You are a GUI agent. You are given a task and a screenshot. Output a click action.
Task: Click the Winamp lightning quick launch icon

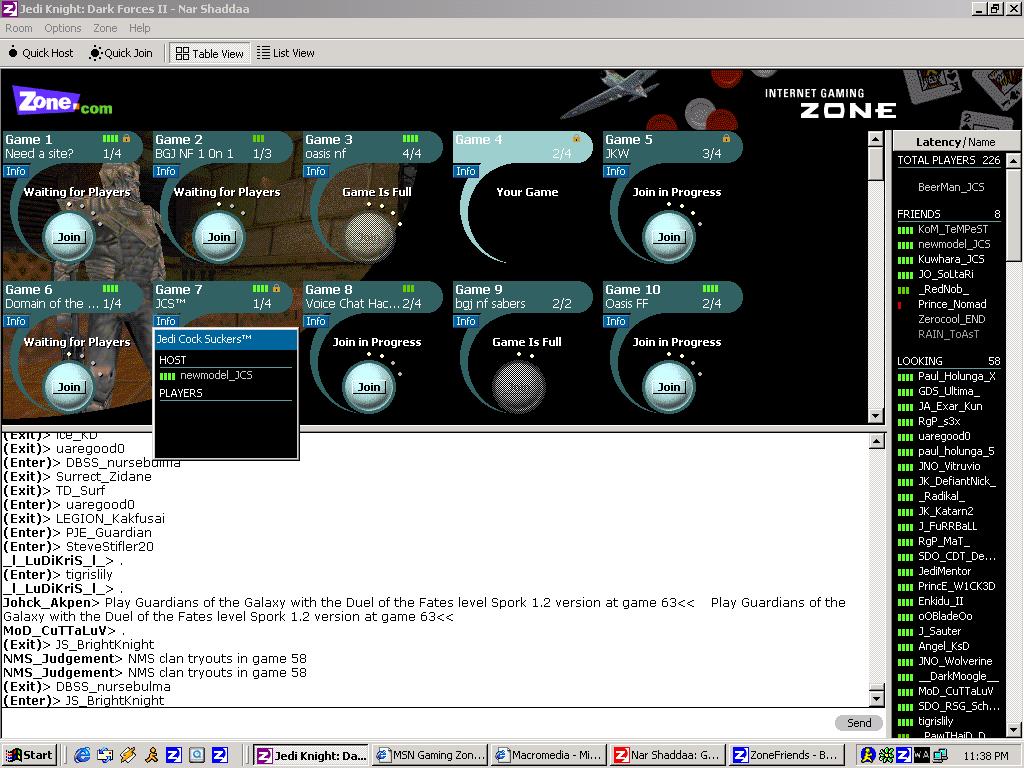tap(128, 756)
